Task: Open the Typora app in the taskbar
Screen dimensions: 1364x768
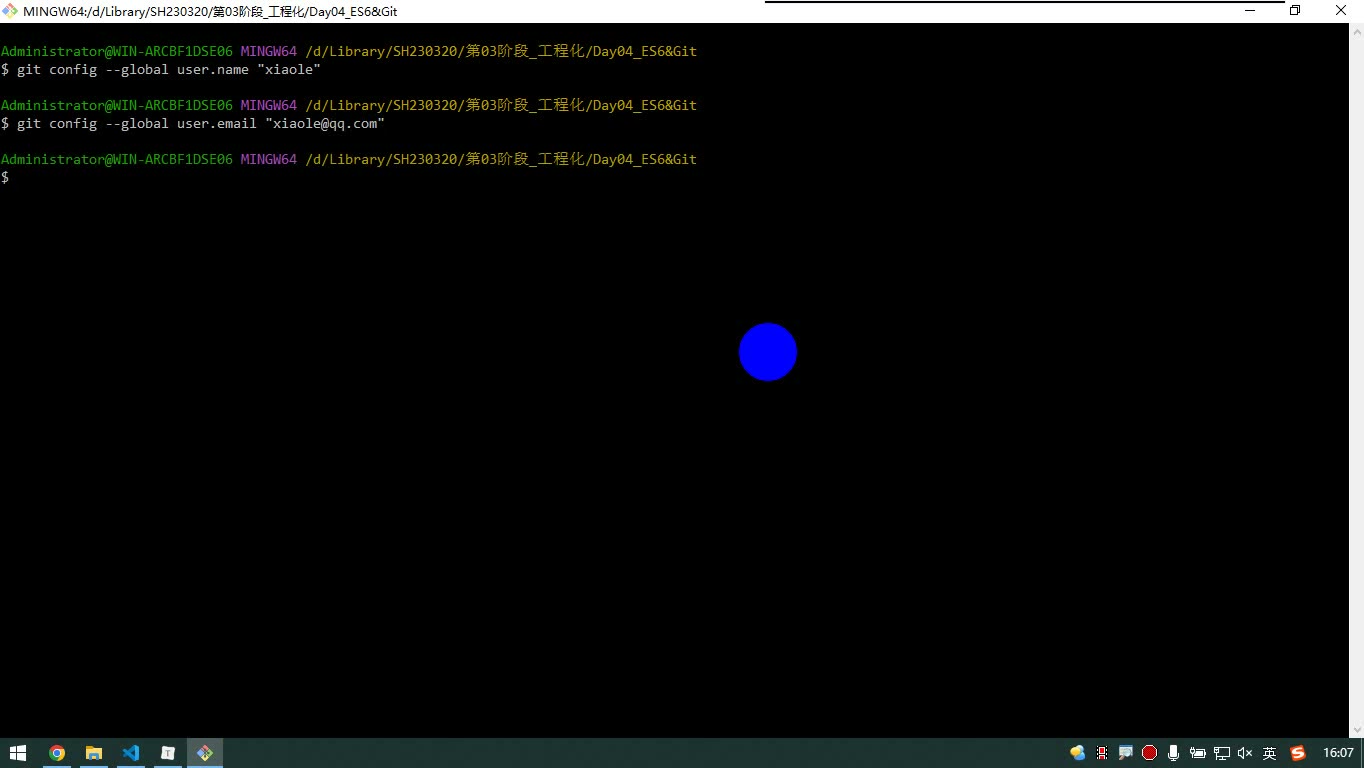Action: pyautogui.click(x=168, y=753)
